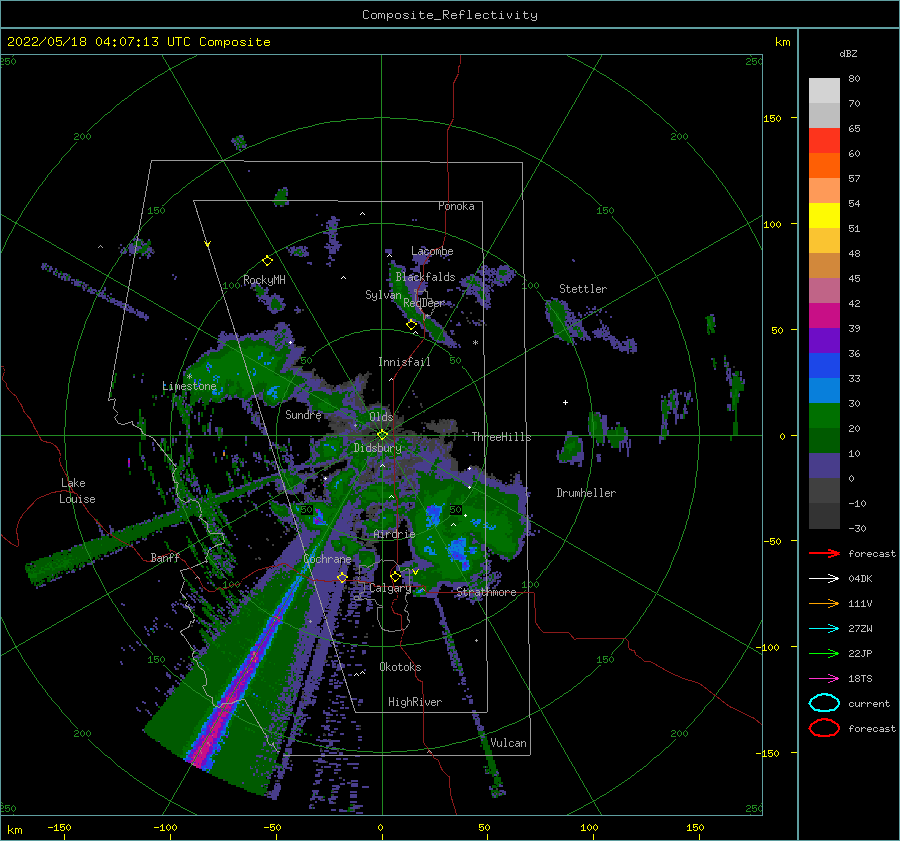Pick the lightest gray swatch at scale top
This screenshot has width=900, height=841.
(x=824, y=91)
